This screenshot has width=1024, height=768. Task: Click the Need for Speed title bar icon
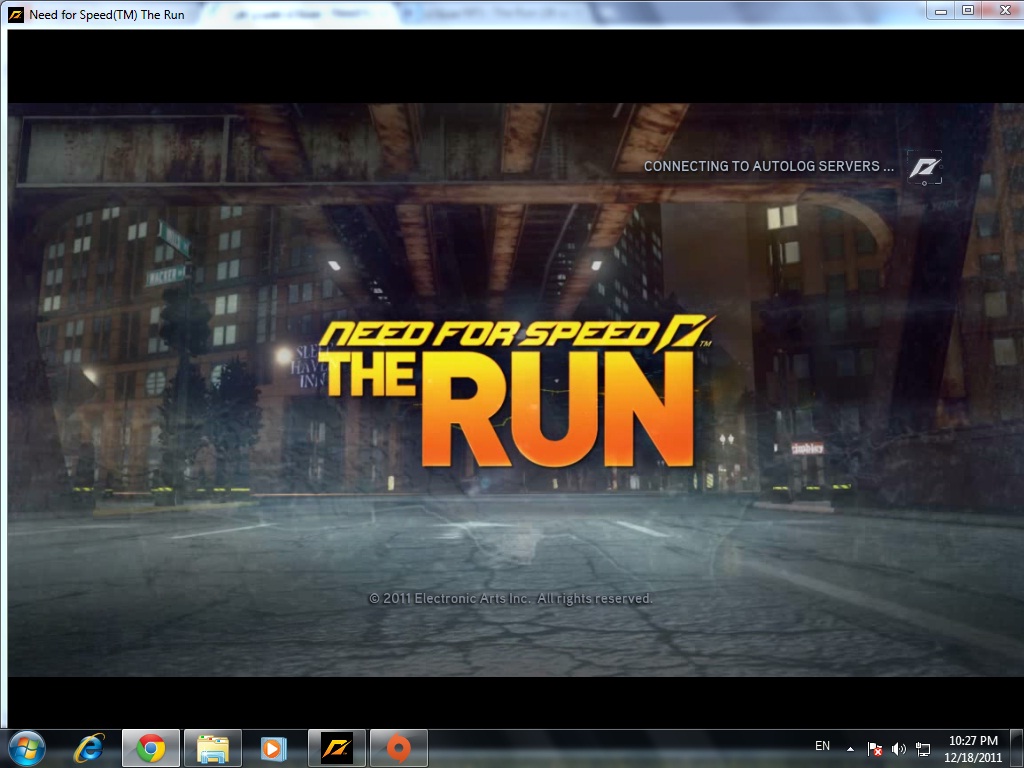(15, 14)
